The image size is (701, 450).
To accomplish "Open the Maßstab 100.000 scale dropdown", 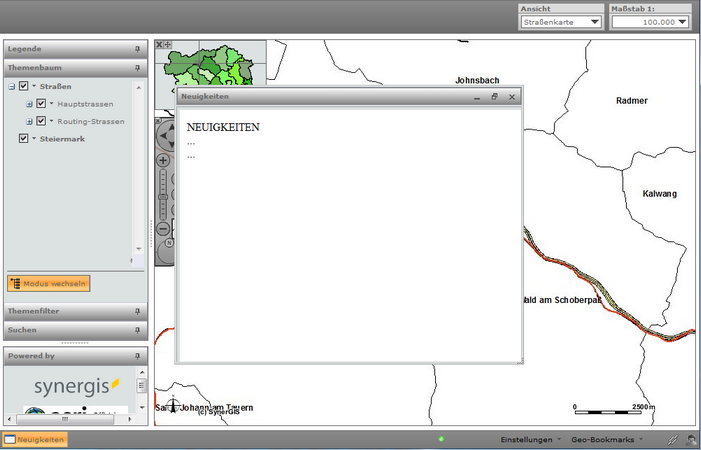I will pyautogui.click(x=650, y=22).
